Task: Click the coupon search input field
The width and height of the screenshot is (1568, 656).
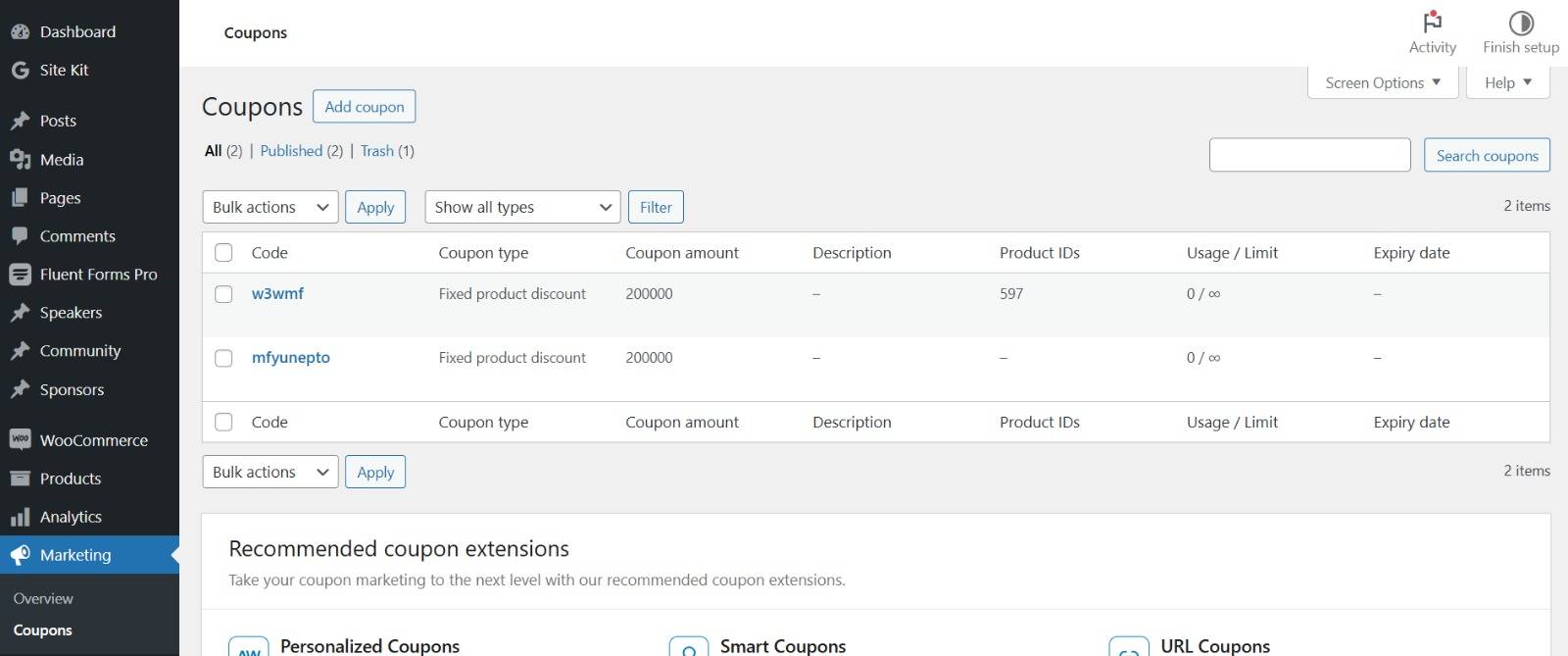Action: coord(1309,155)
